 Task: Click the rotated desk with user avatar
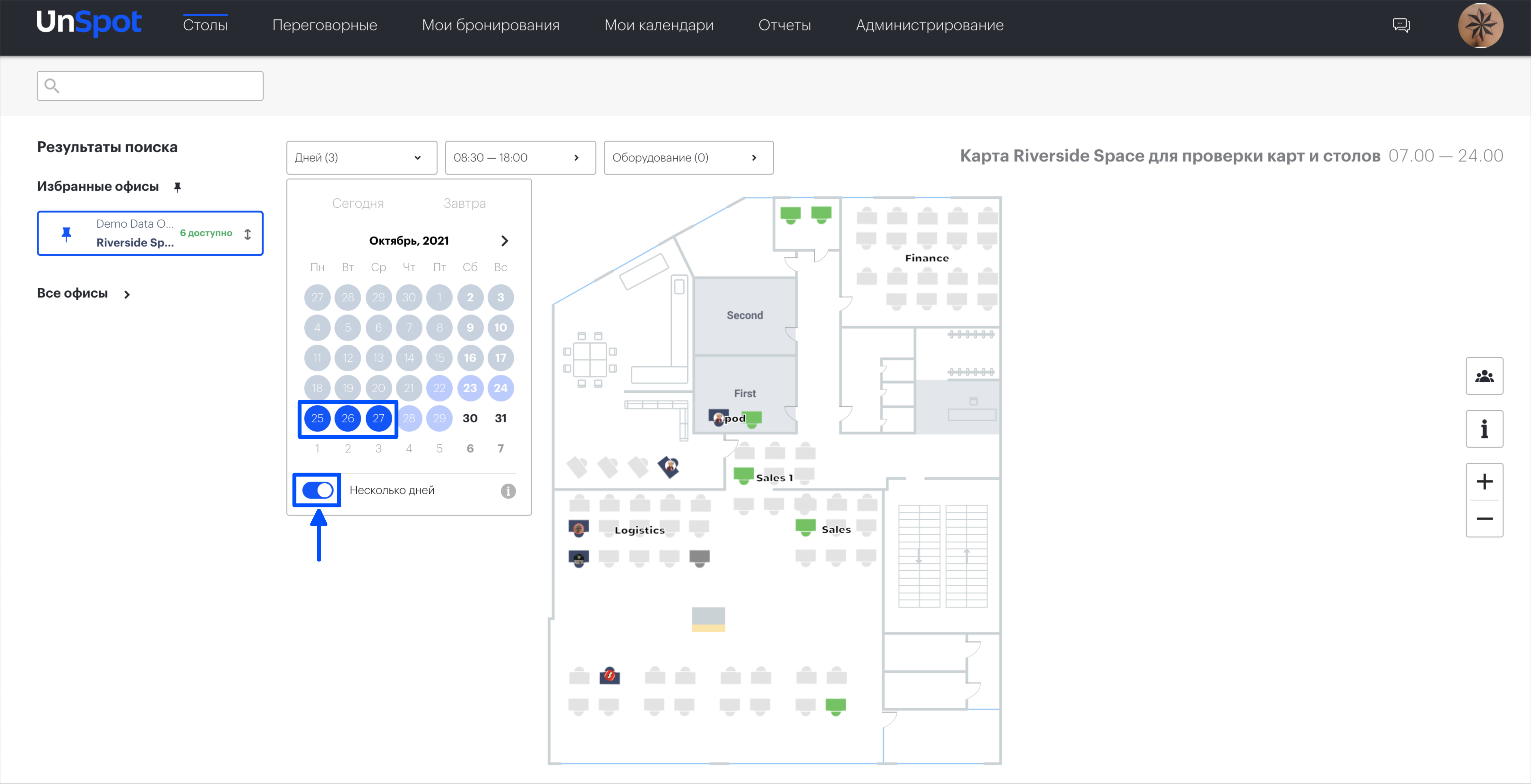(669, 467)
